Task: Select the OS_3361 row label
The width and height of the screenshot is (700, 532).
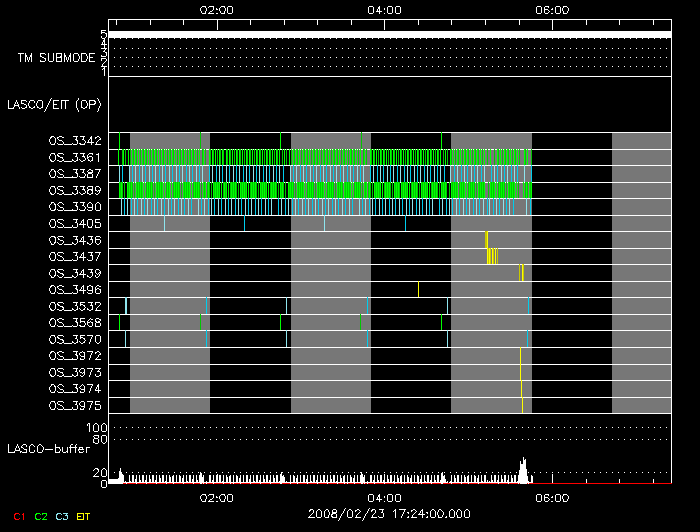Action: click(75, 158)
